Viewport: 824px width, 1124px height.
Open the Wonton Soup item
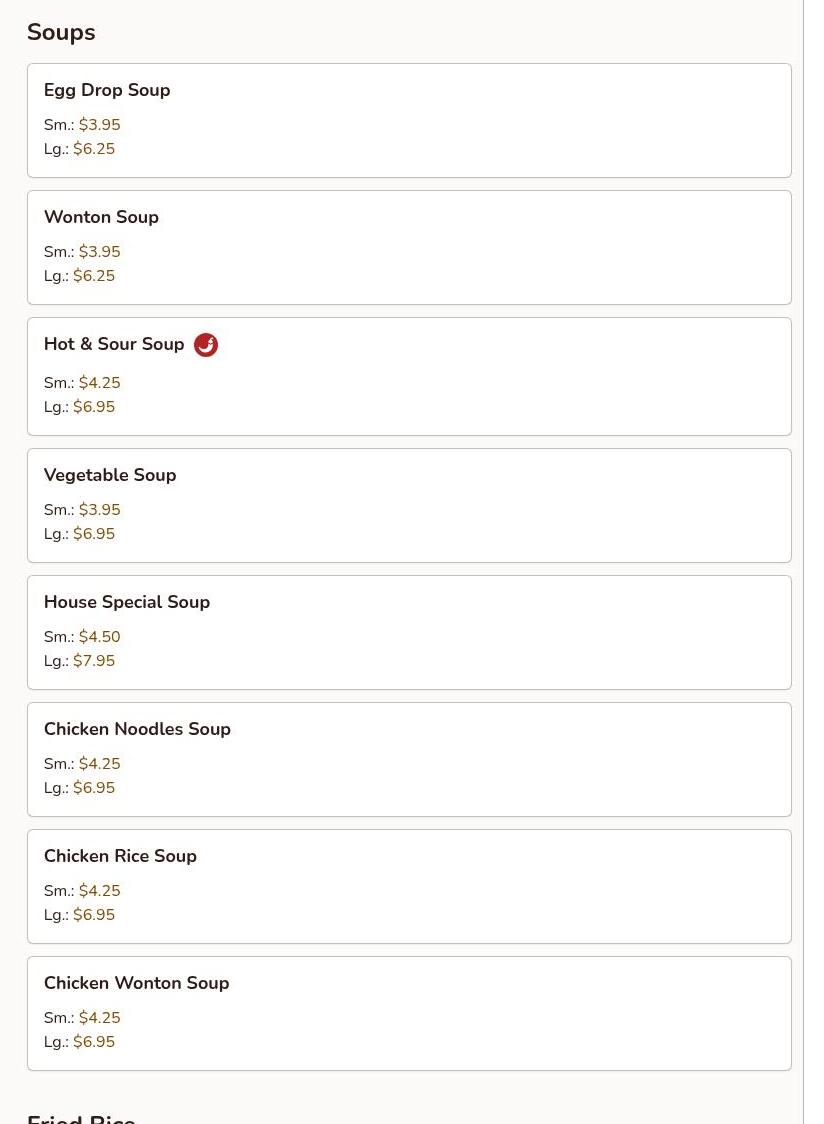[x=409, y=247]
